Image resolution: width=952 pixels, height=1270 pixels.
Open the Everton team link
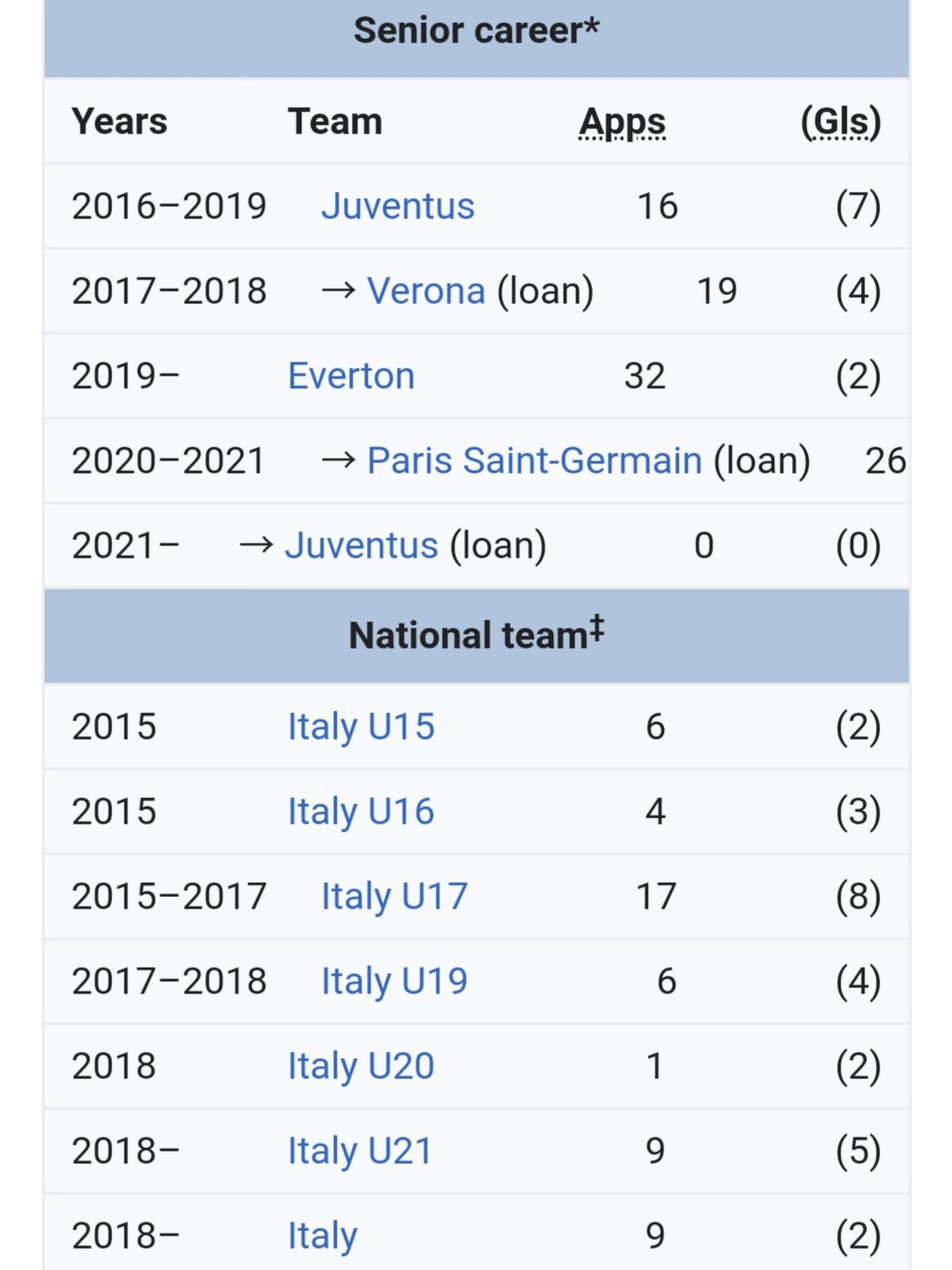click(x=351, y=376)
